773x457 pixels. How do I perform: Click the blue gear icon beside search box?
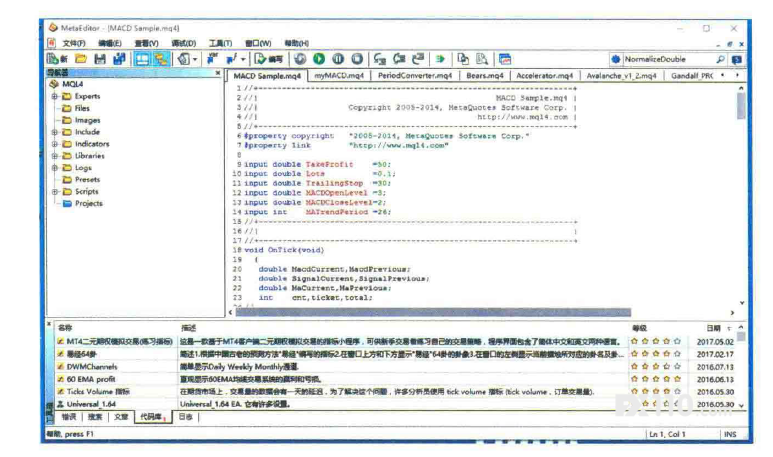[x=616, y=59]
